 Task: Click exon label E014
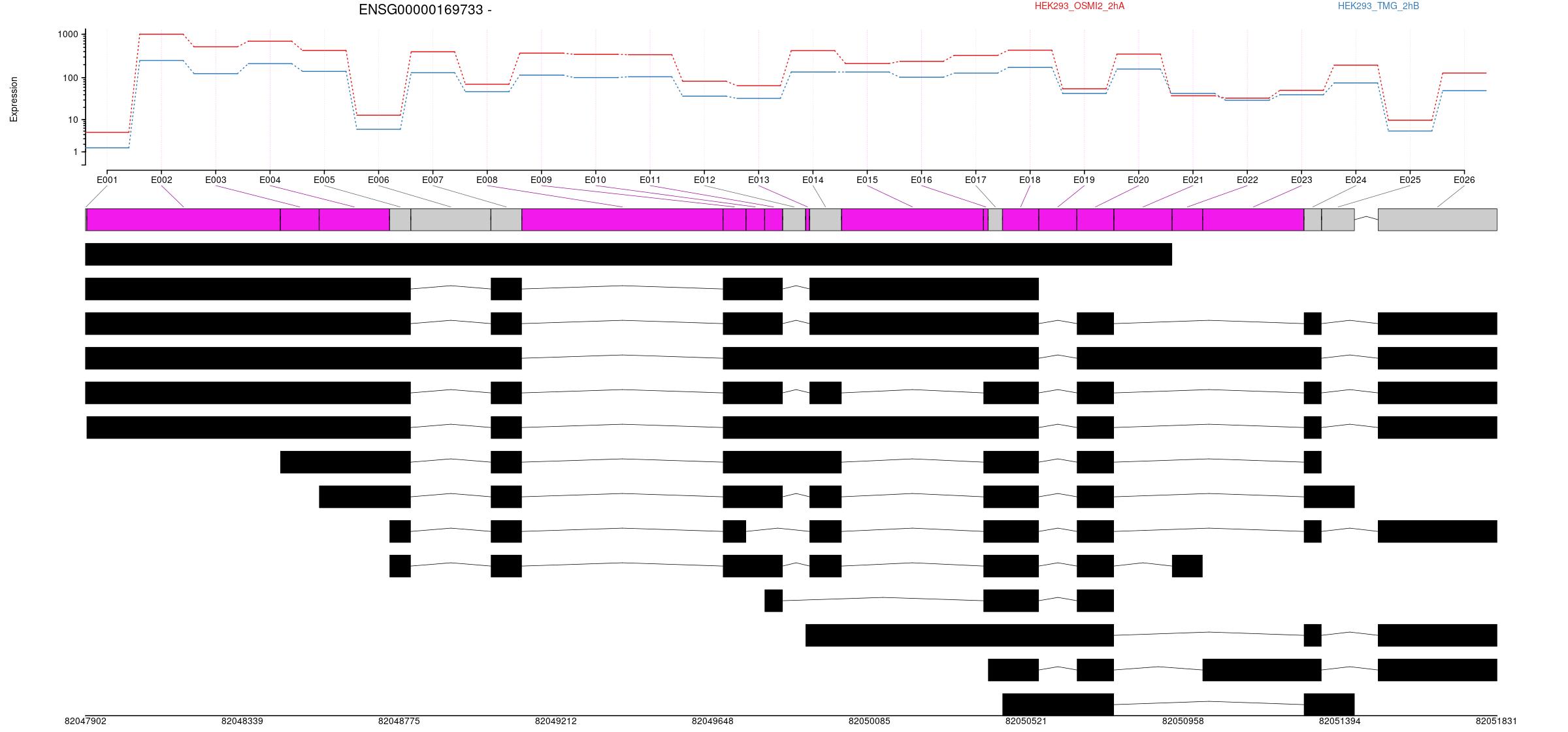point(813,180)
